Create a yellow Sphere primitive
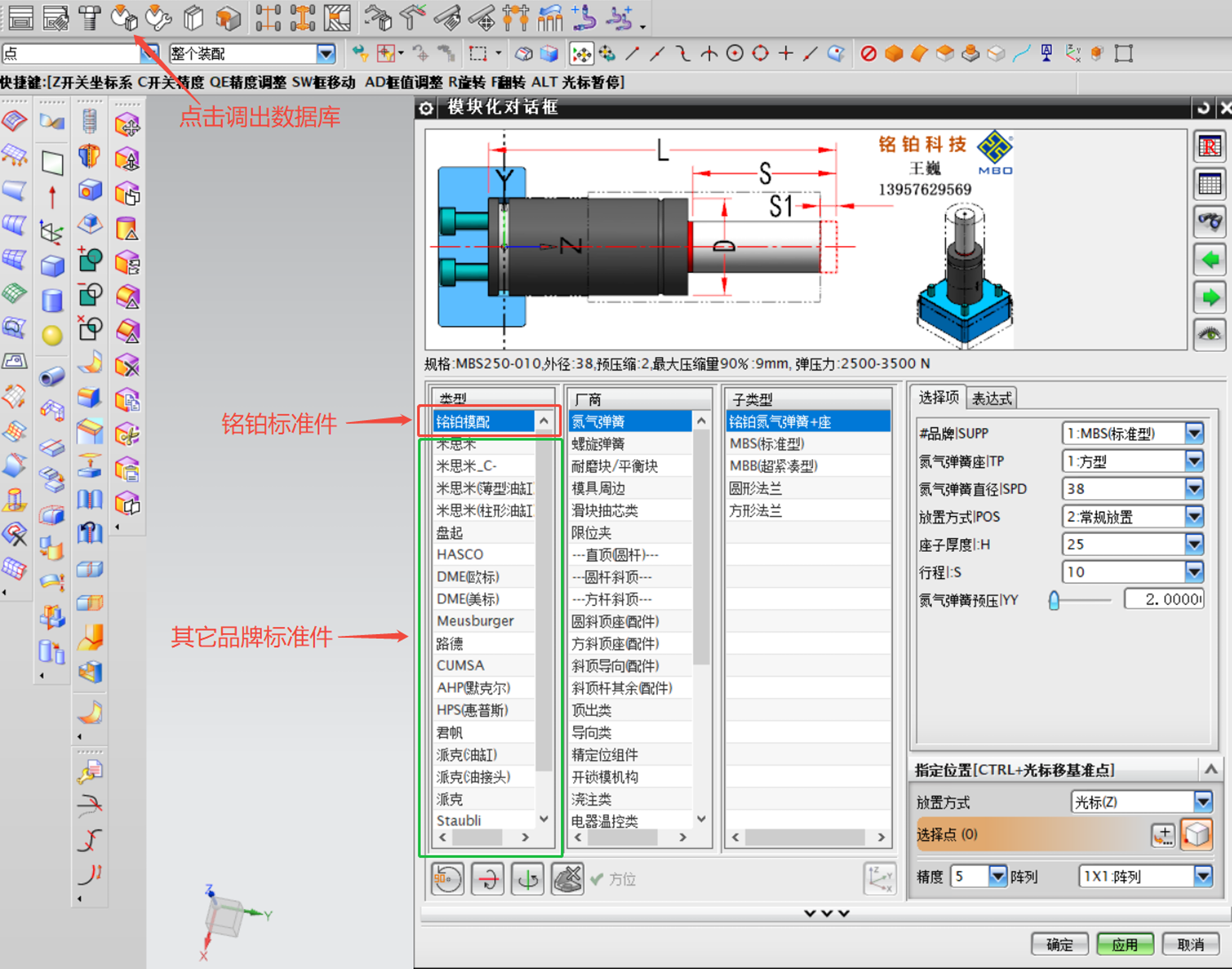 tap(52, 335)
